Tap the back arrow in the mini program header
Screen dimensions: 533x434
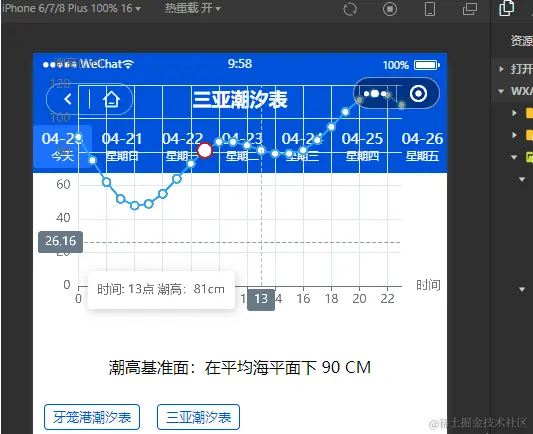tap(68, 99)
